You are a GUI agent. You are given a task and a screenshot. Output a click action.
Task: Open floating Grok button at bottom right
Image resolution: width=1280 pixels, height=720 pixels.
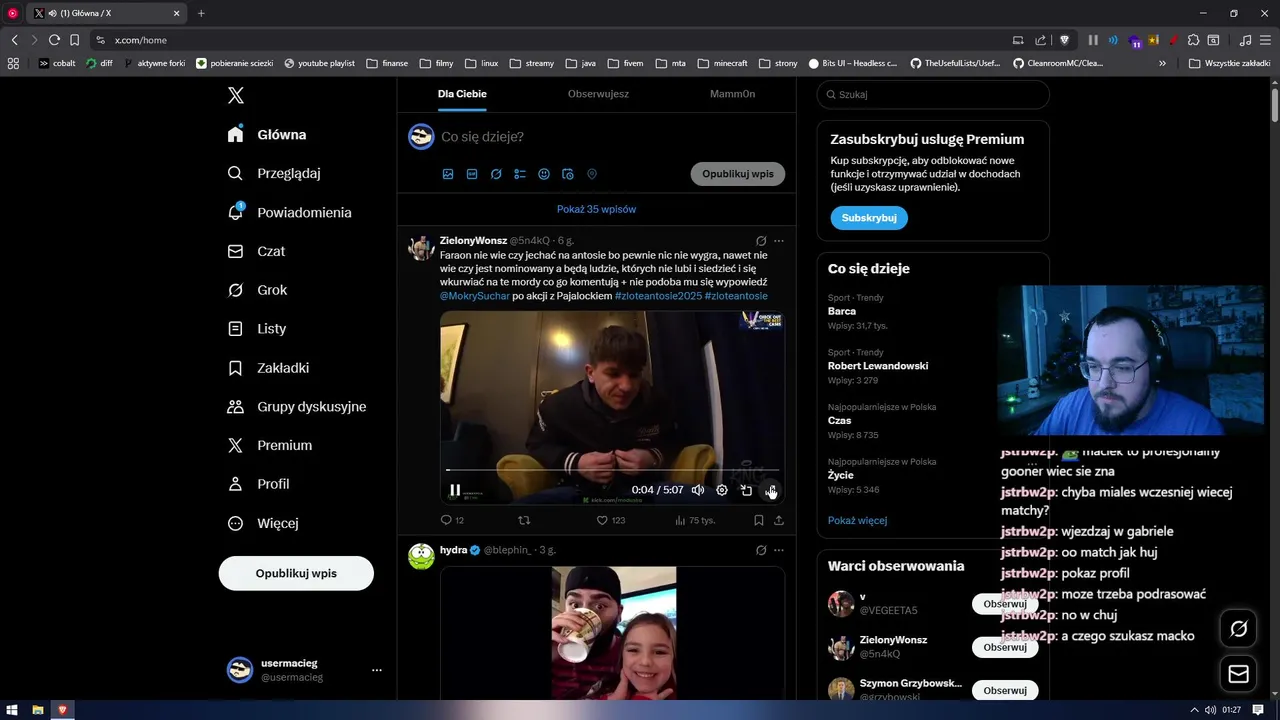click(x=1239, y=629)
